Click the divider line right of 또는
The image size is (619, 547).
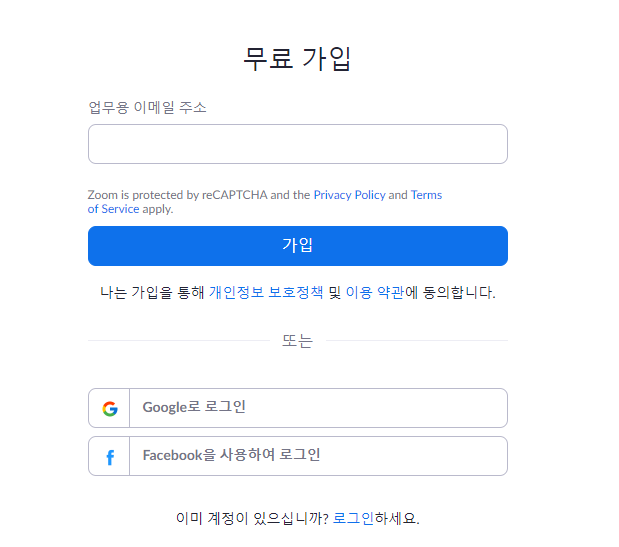tap(416, 341)
